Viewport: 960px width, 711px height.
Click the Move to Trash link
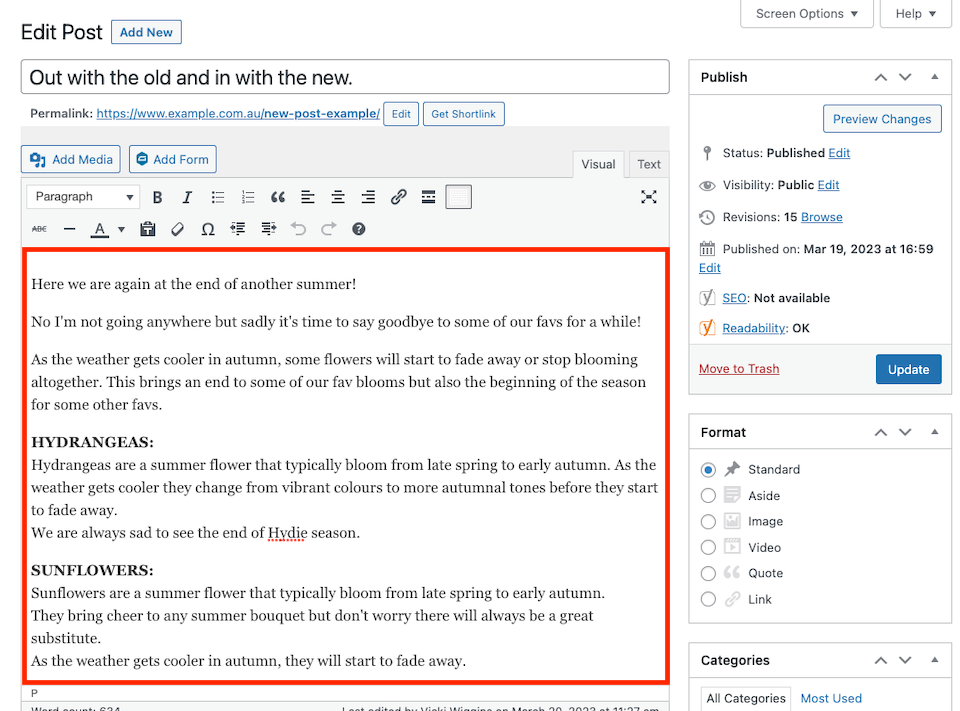(739, 369)
